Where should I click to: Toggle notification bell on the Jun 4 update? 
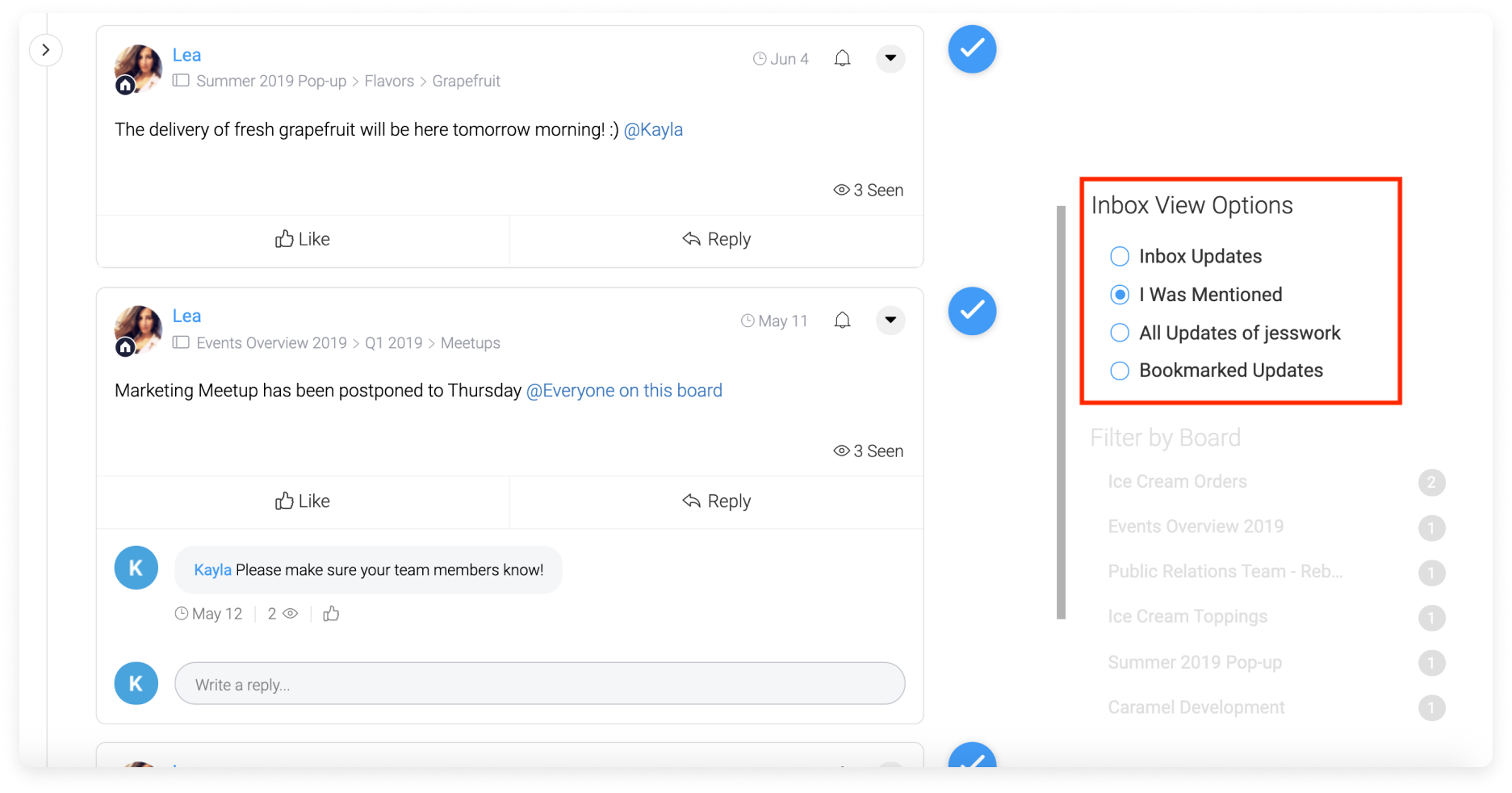pos(842,58)
